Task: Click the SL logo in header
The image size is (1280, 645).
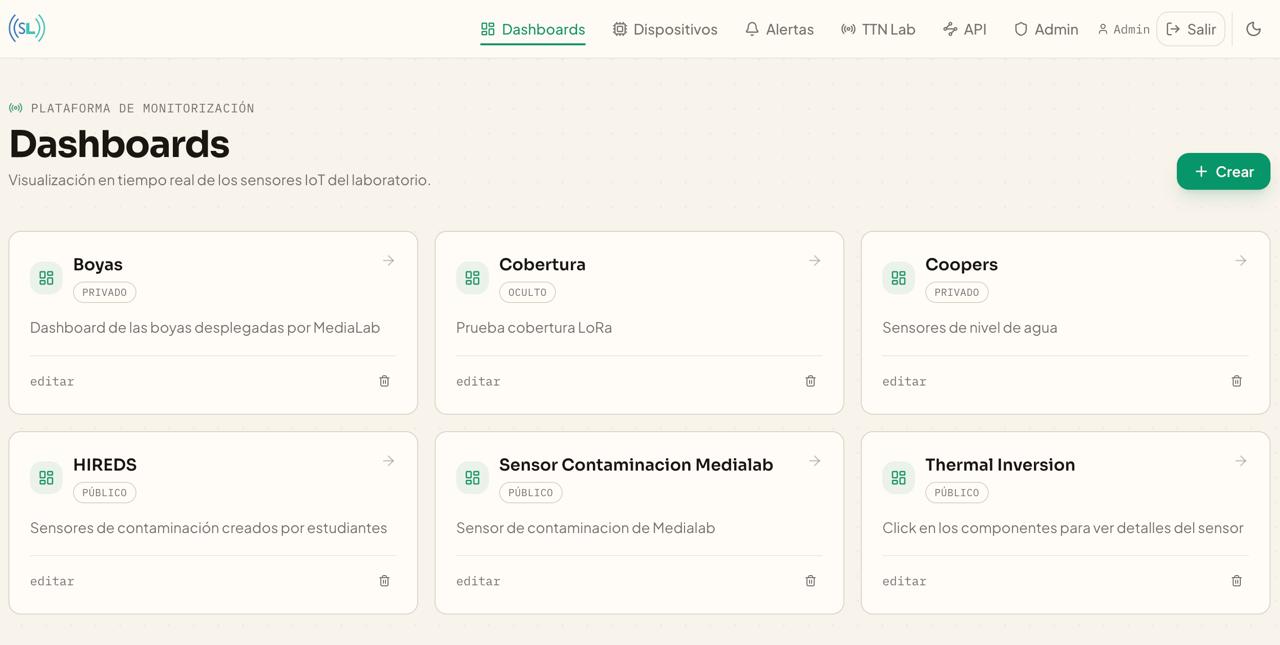Action: pyautogui.click(x=27, y=28)
